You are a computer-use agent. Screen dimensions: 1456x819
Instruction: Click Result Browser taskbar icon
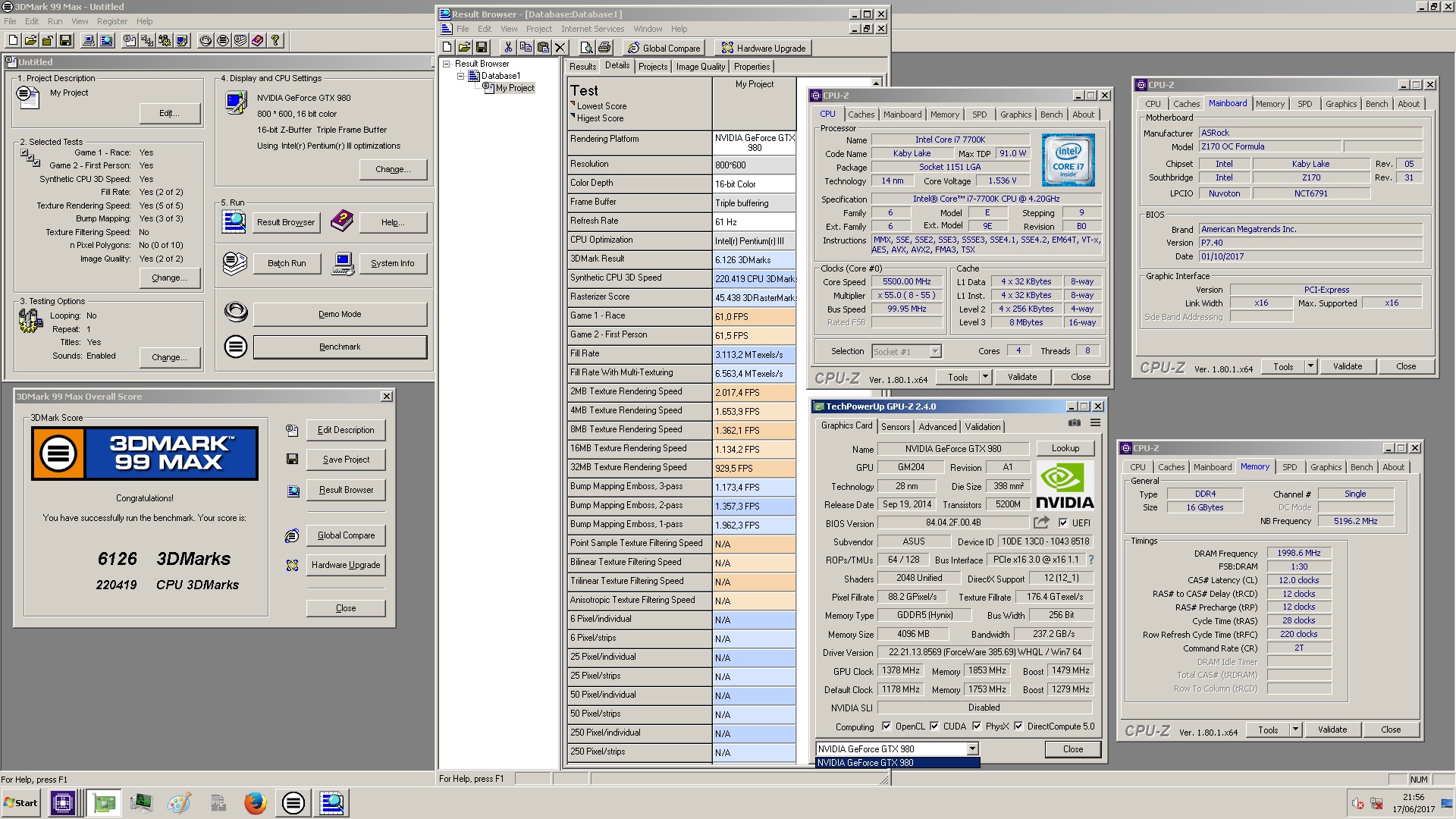(x=331, y=802)
